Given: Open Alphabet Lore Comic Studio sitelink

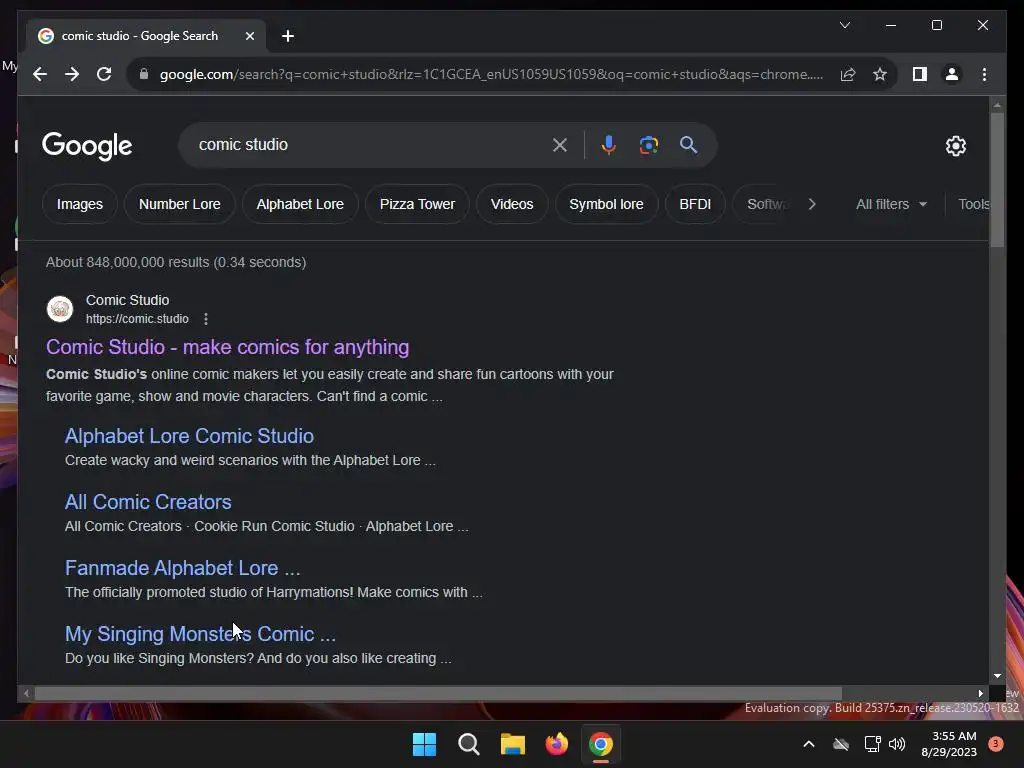Looking at the screenshot, I should pos(189,436).
